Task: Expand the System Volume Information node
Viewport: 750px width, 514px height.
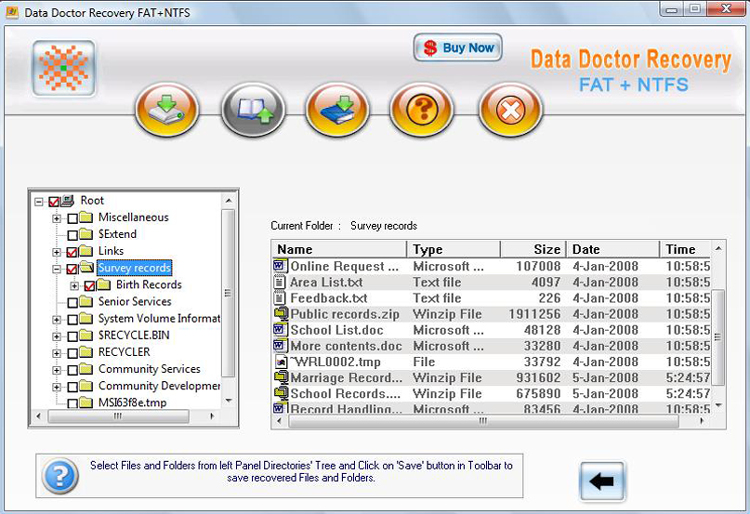Action: 56,319
